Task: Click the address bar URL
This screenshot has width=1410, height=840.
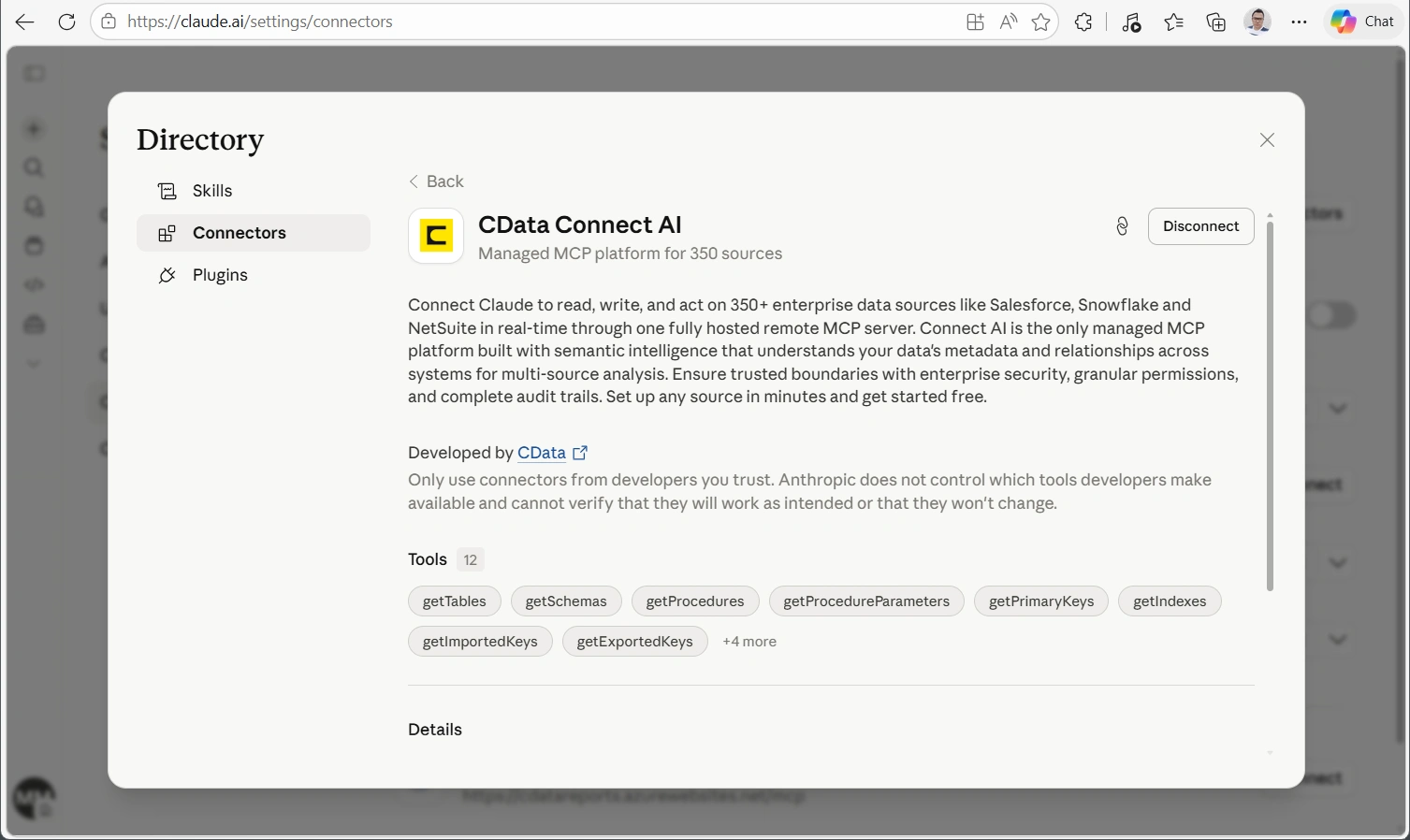Action: (x=260, y=22)
